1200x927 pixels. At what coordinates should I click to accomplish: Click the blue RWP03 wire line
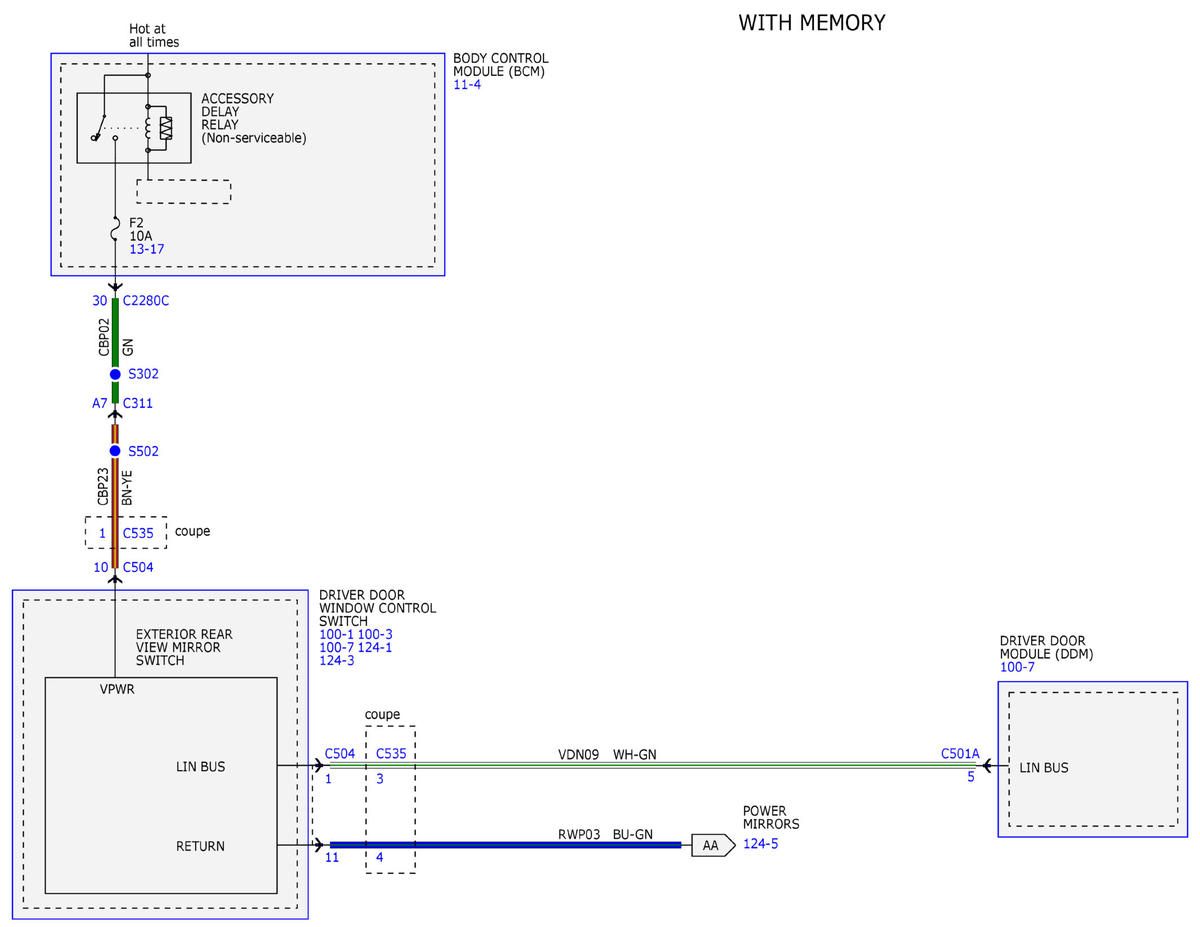click(x=505, y=845)
